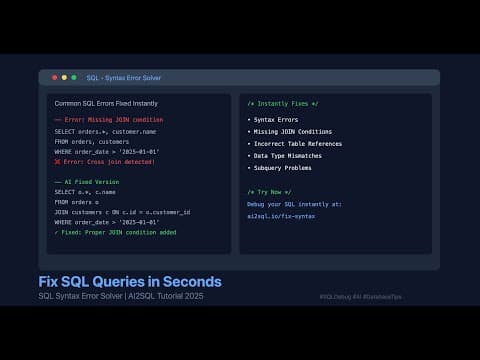Click the 'Fix SQL Queries in Seconds' headline
This screenshot has width=480, height=360.
tap(130, 282)
